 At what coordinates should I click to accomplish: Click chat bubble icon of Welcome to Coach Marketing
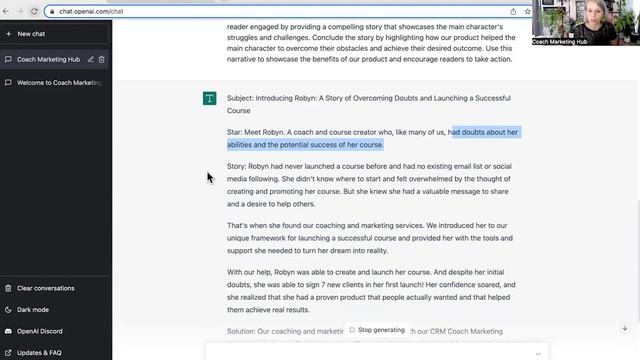click(x=8, y=83)
